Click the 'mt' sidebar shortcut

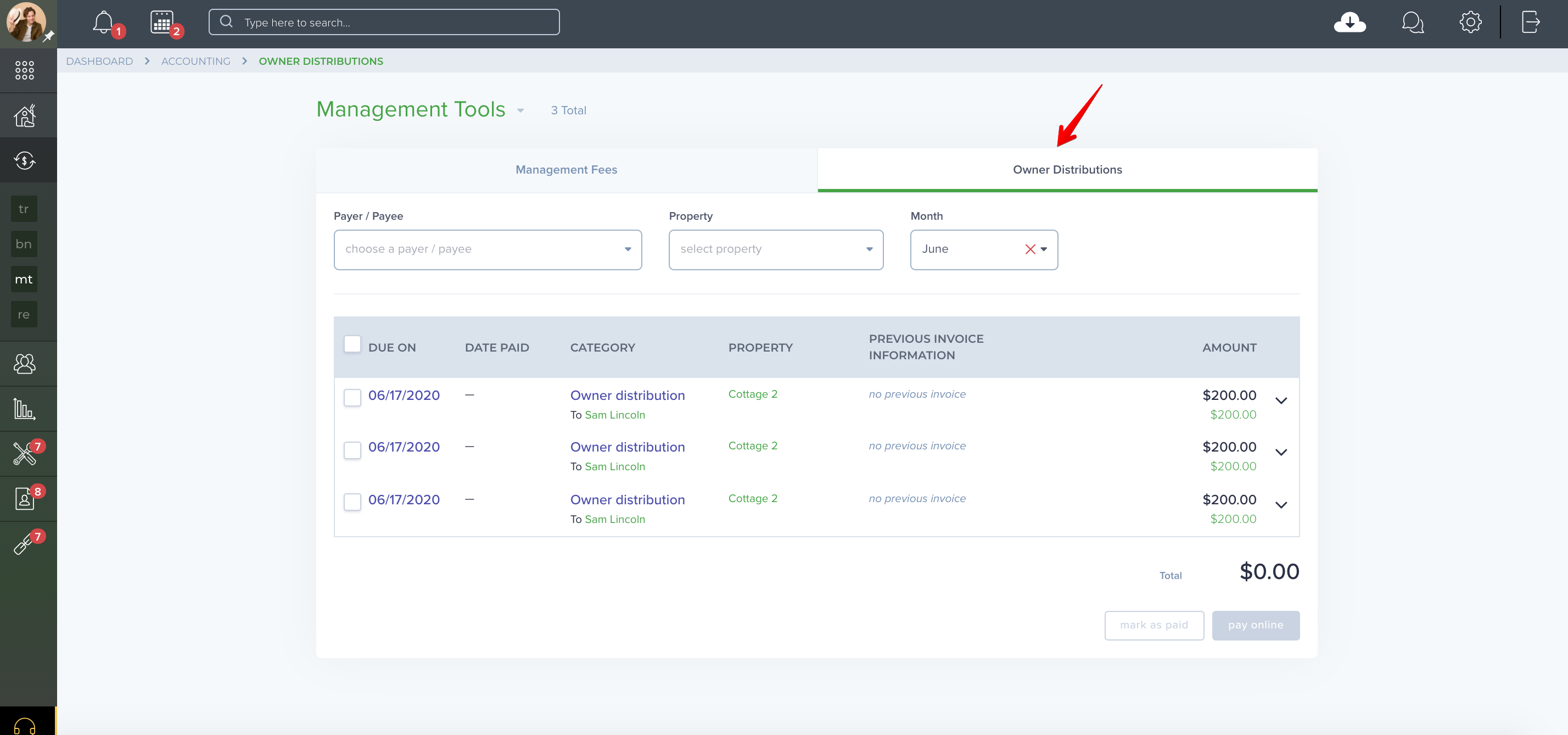tap(24, 280)
